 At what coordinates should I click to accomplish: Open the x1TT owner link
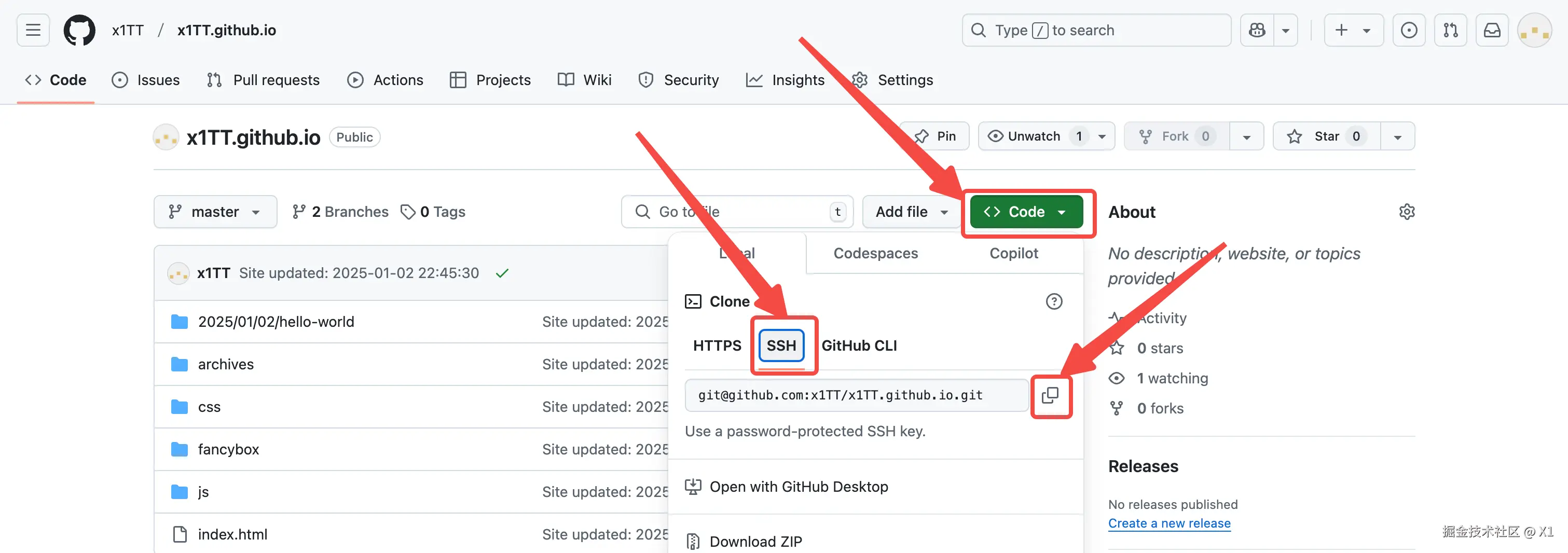coord(128,30)
